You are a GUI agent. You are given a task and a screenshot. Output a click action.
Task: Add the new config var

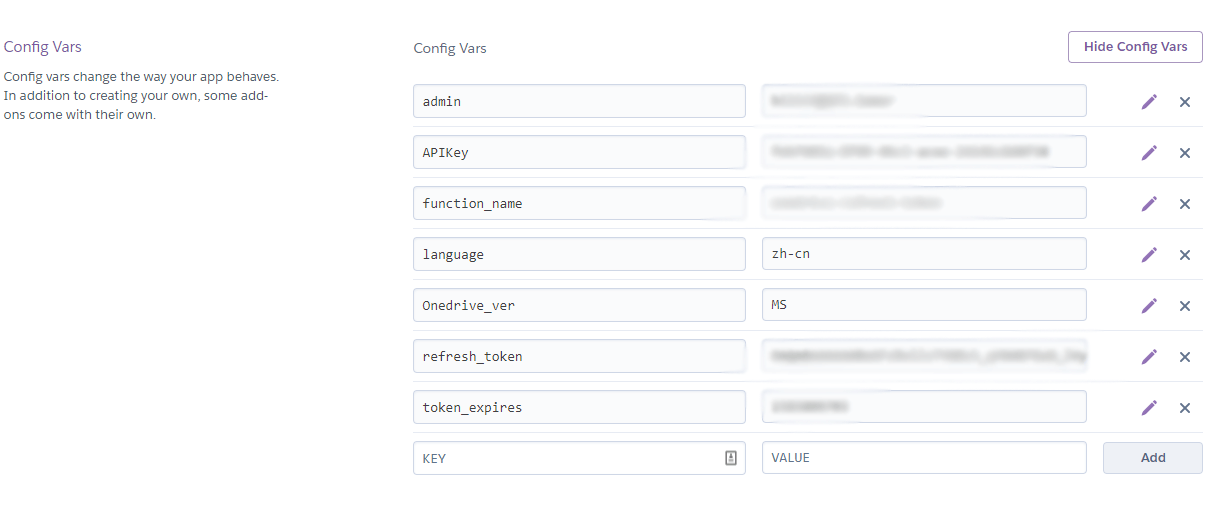tap(1153, 458)
